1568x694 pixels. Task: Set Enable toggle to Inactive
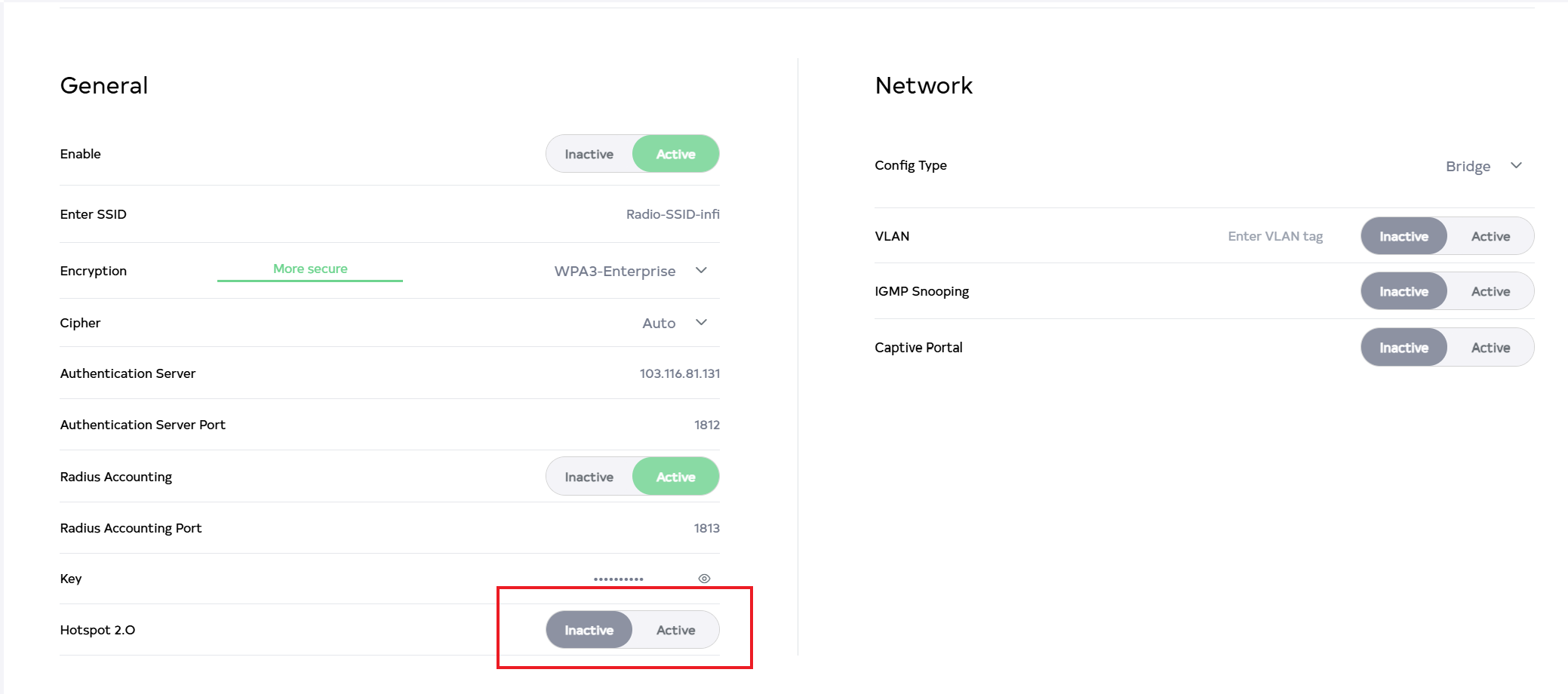[589, 154]
